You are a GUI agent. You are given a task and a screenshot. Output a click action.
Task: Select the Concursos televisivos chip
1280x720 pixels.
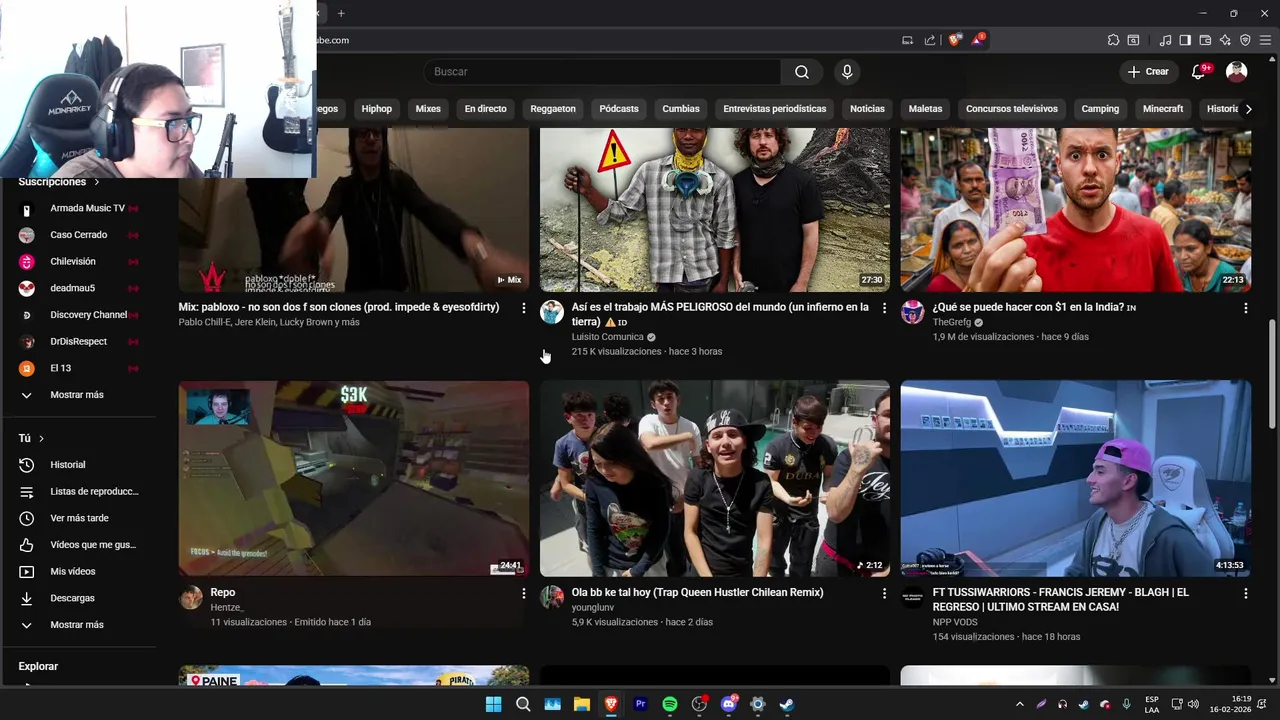[x=1012, y=109]
